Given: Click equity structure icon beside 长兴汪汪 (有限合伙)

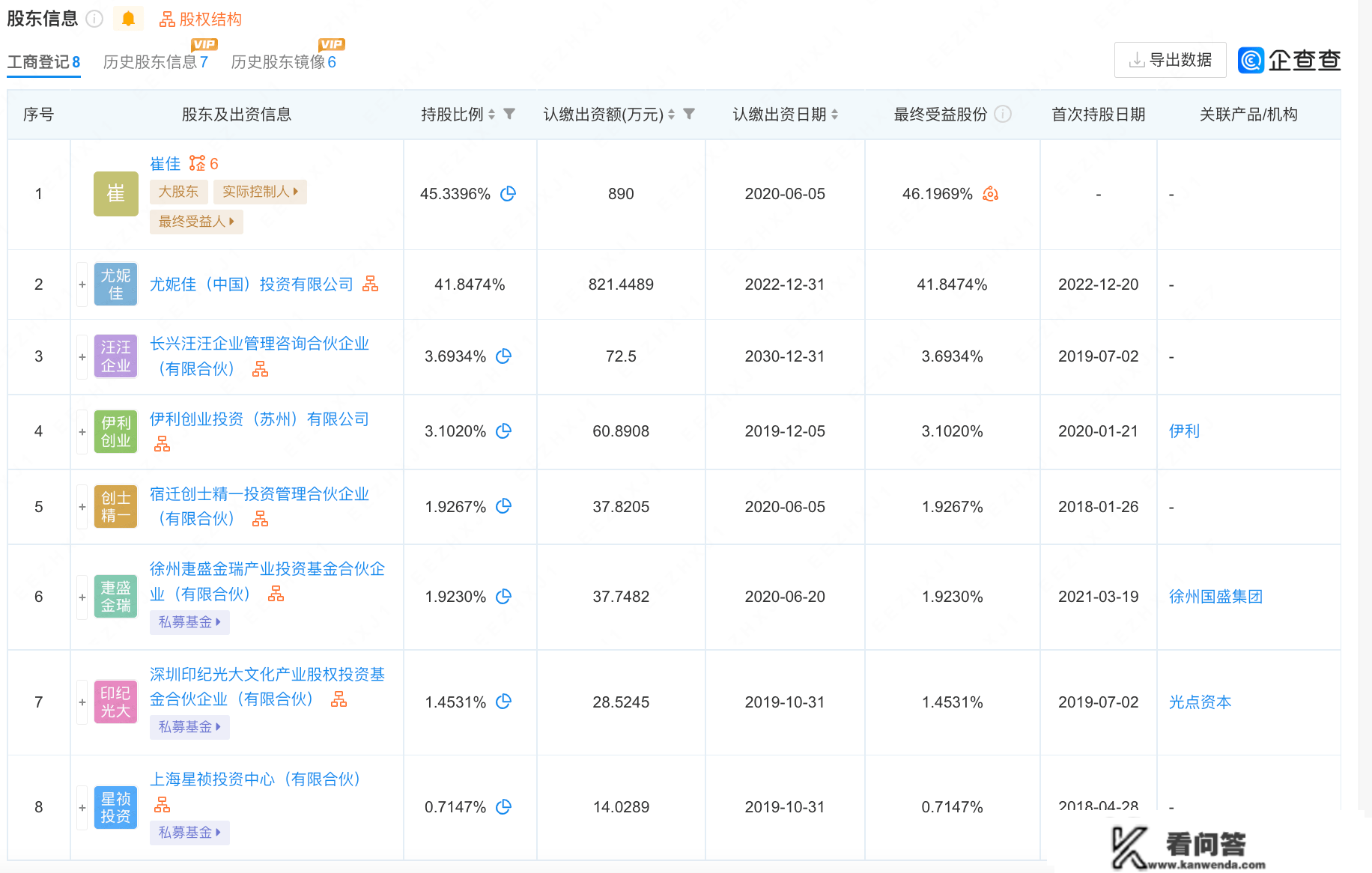Looking at the screenshot, I should point(260,369).
